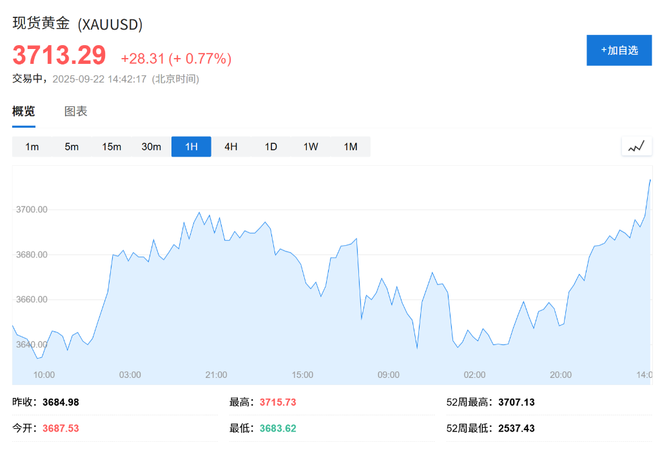
Task: Click the 最高 value 3715.73
Action: pyautogui.click(x=277, y=402)
